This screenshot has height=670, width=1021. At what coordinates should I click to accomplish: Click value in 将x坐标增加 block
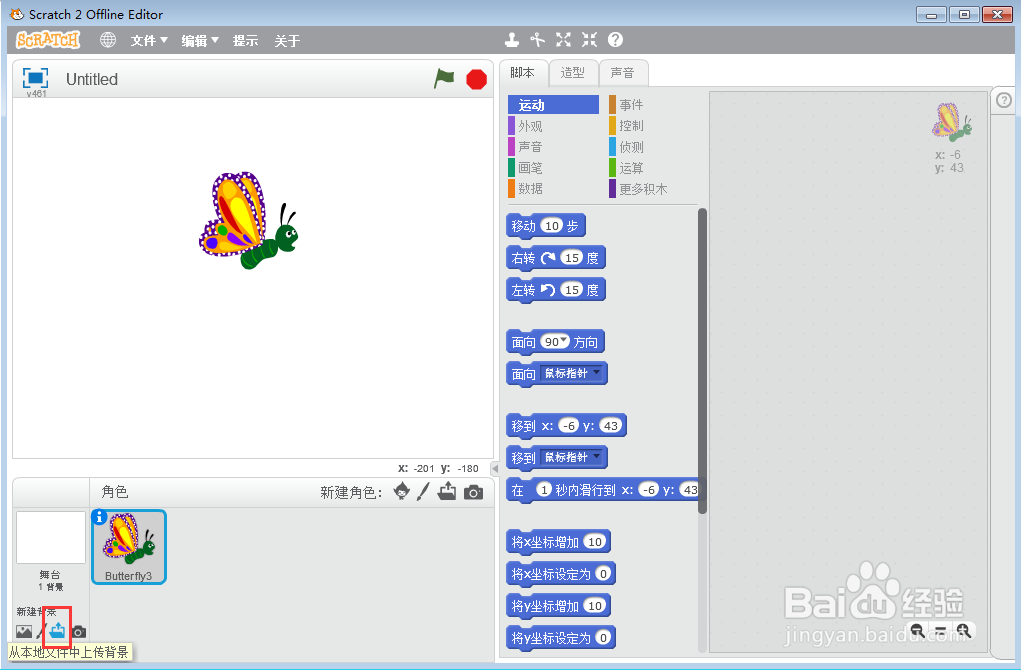[x=594, y=541]
